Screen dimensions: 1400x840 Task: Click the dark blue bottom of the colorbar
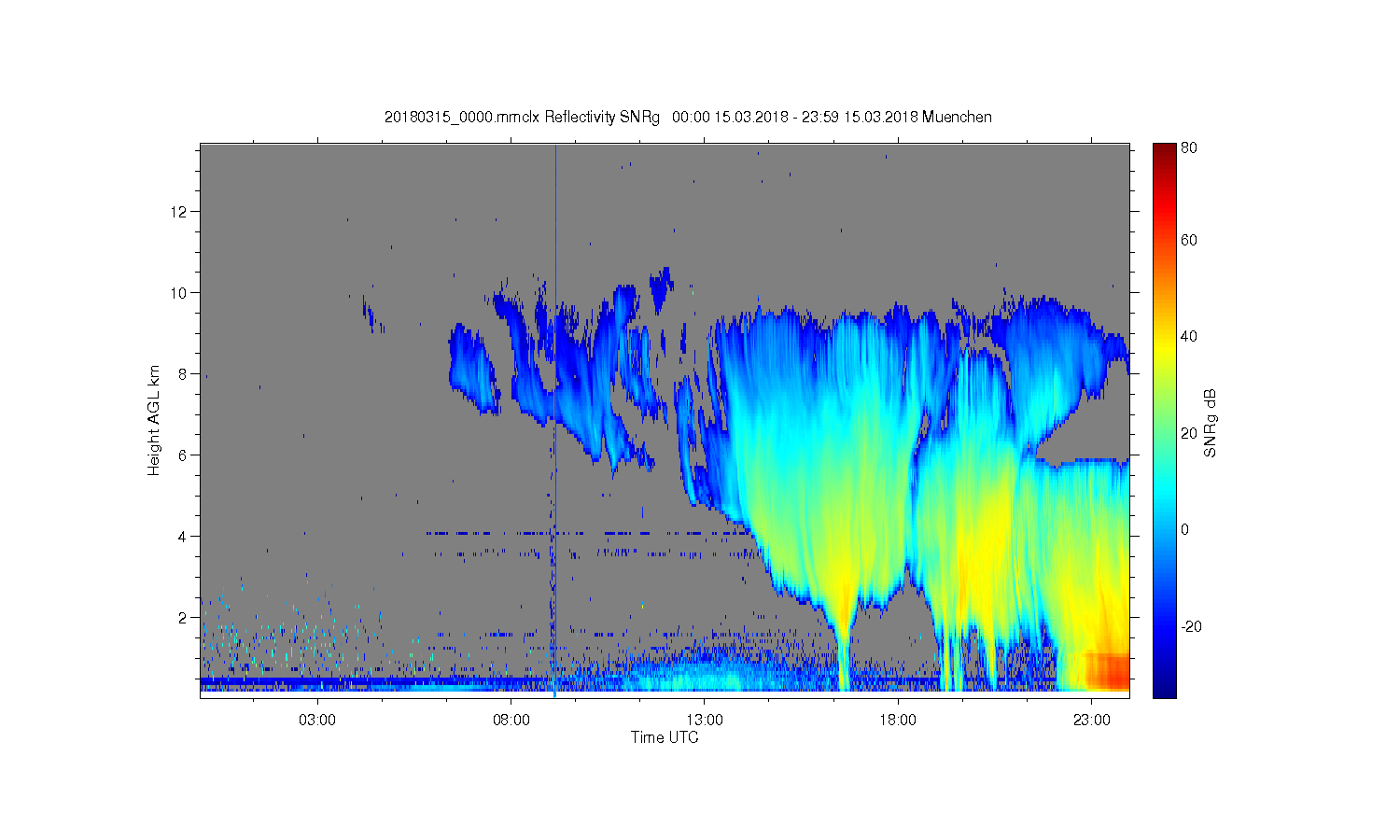click(x=1164, y=689)
